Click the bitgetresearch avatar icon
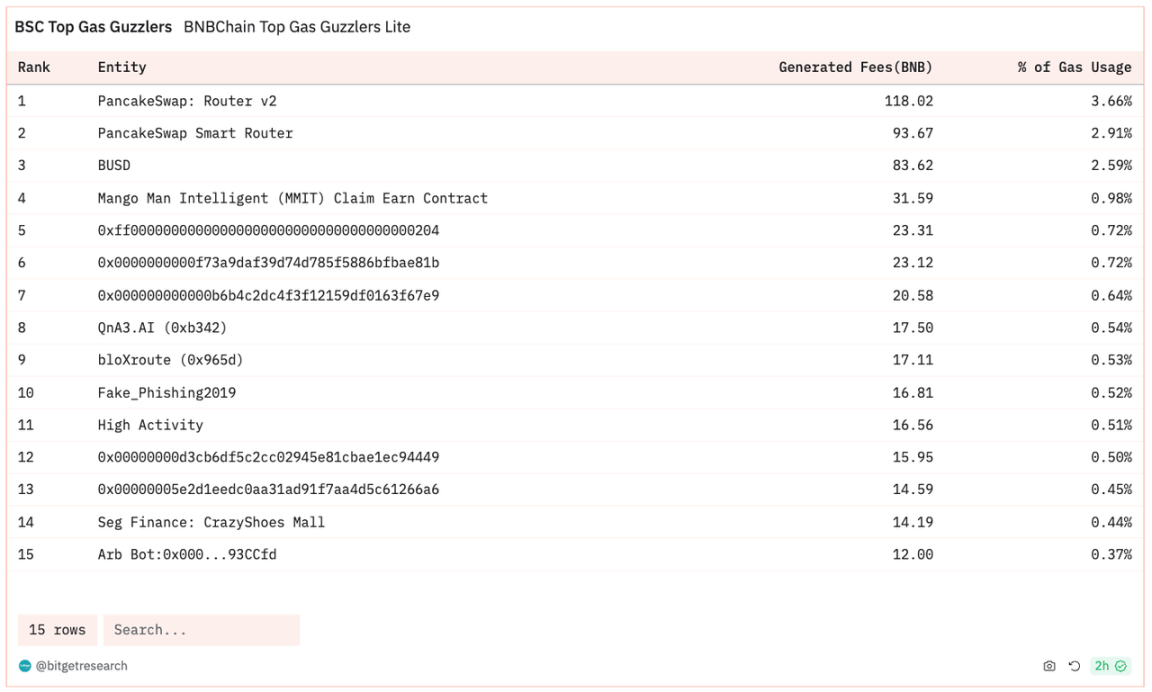The image size is (1152, 692). coord(25,666)
